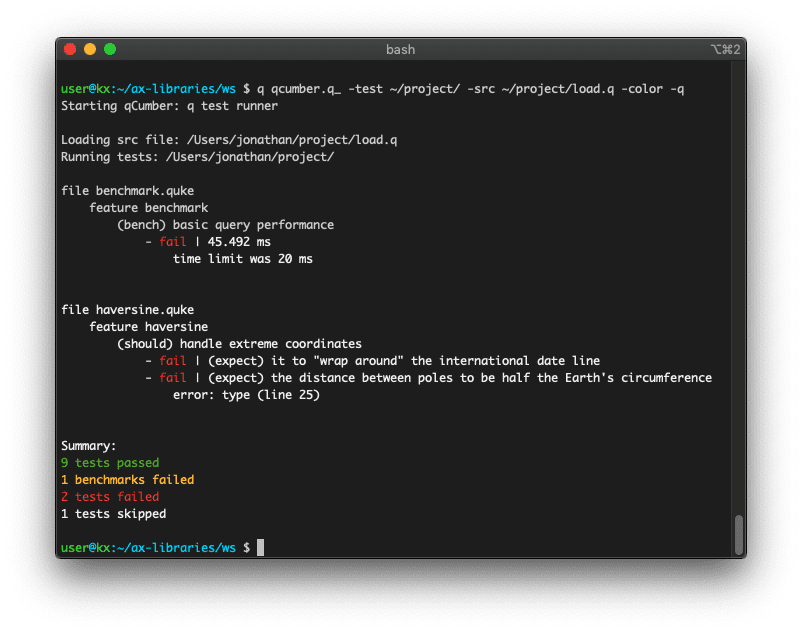Click the green '9 tests passed' line
Viewport: 802px width, 632px height.
[110, 463]
